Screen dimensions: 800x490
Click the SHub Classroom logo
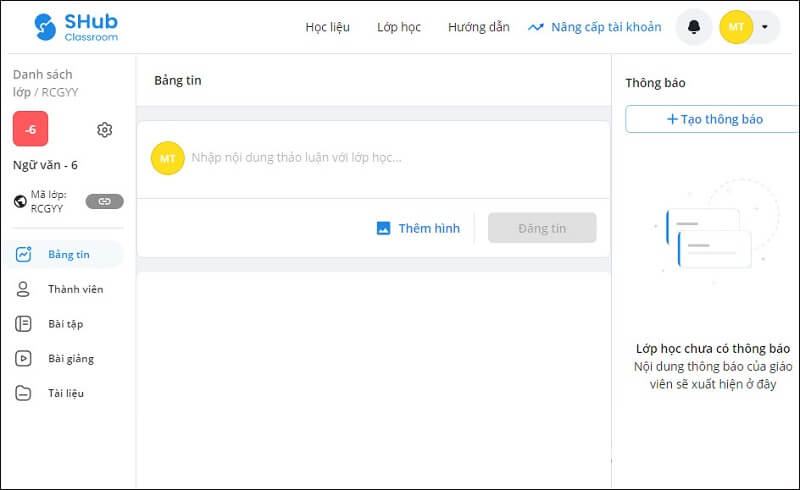point(75,27)
